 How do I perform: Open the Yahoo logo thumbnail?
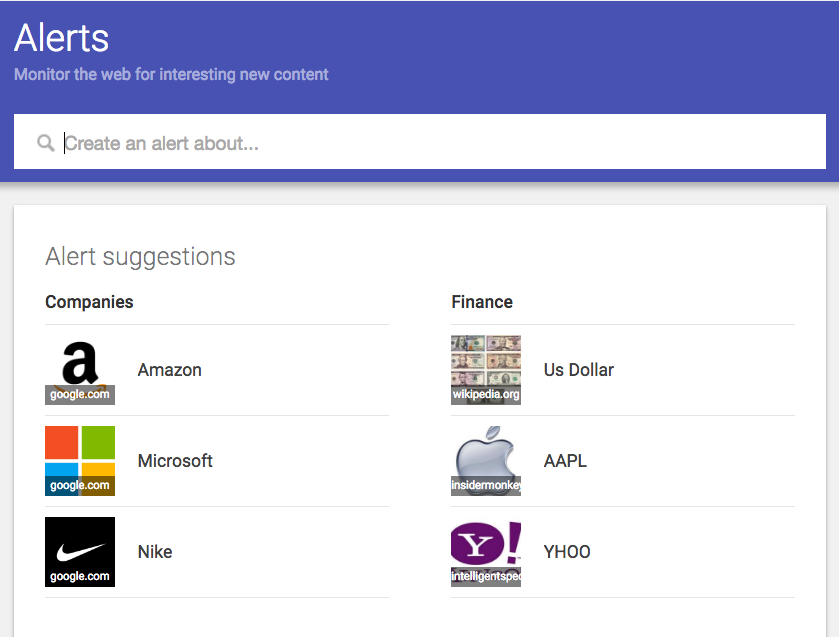point(486,552)
